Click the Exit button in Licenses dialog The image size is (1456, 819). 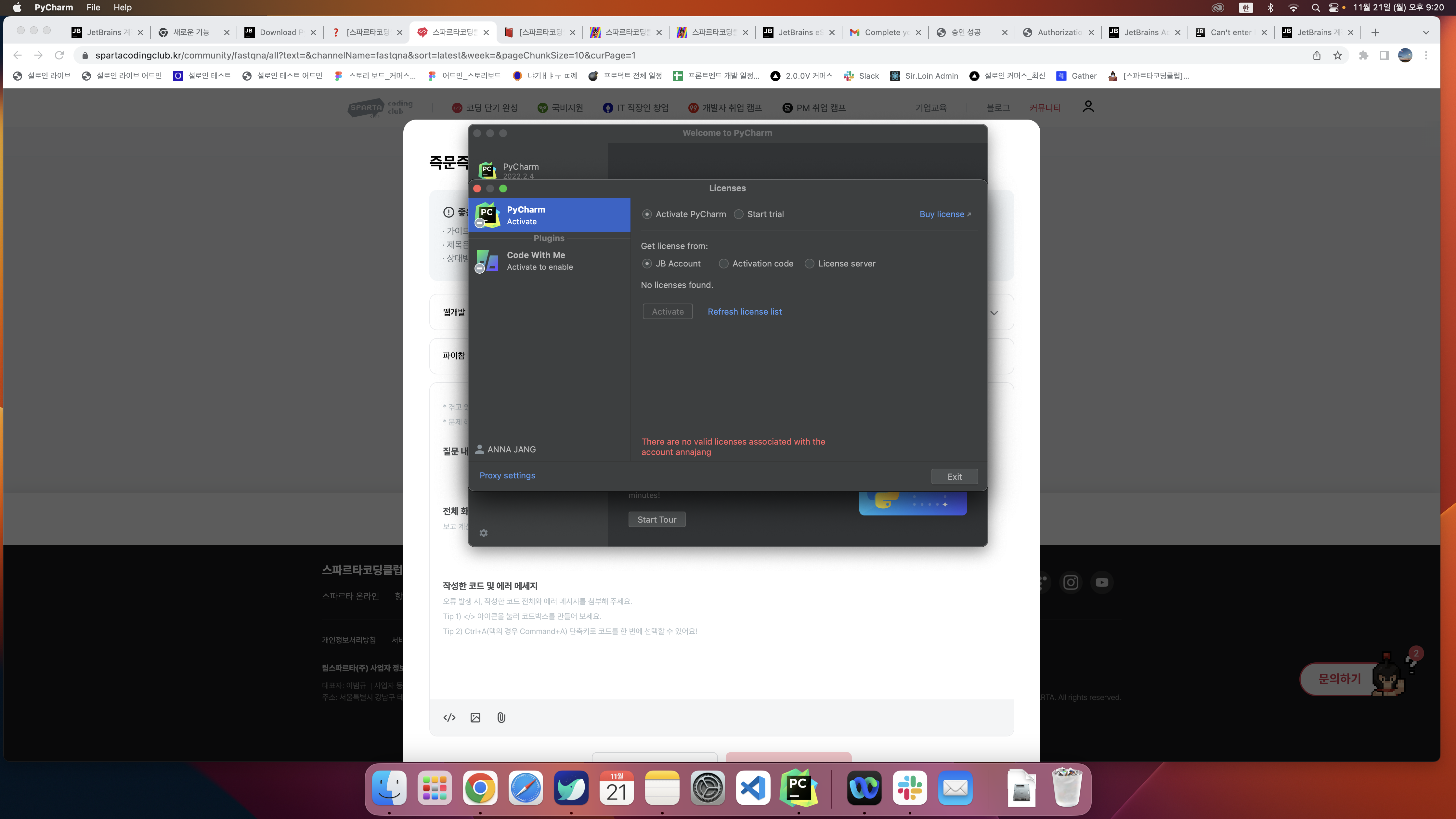click(x=954, y=476)
